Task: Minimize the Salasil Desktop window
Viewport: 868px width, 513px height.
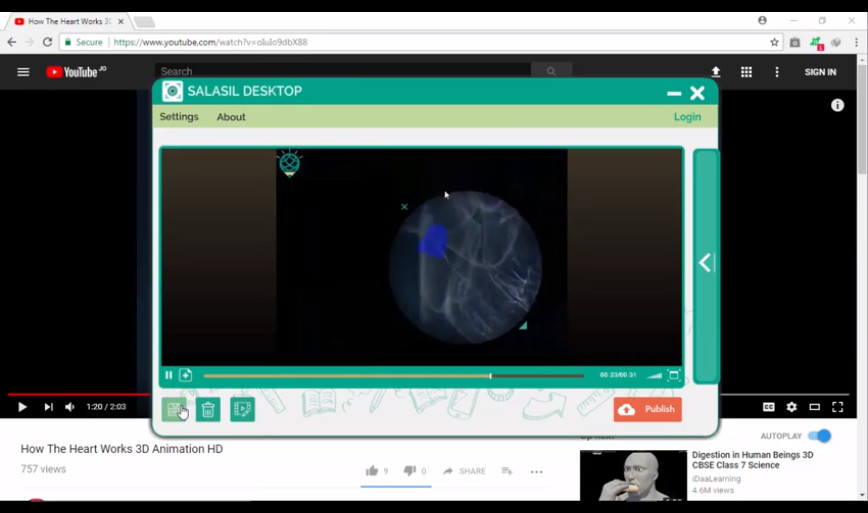Action: click(674, 93)
